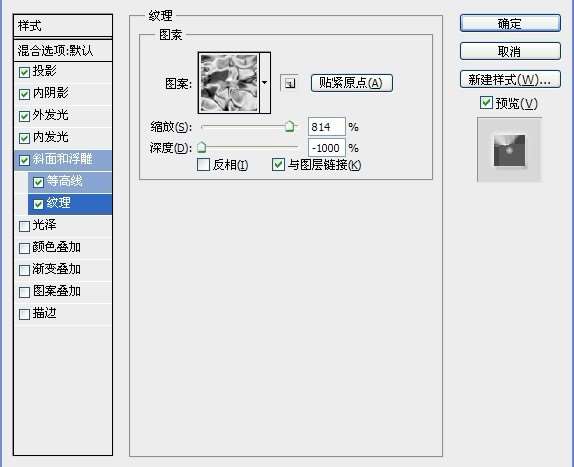Open 混合选项:默认 blending options

(x=63, y=51)
